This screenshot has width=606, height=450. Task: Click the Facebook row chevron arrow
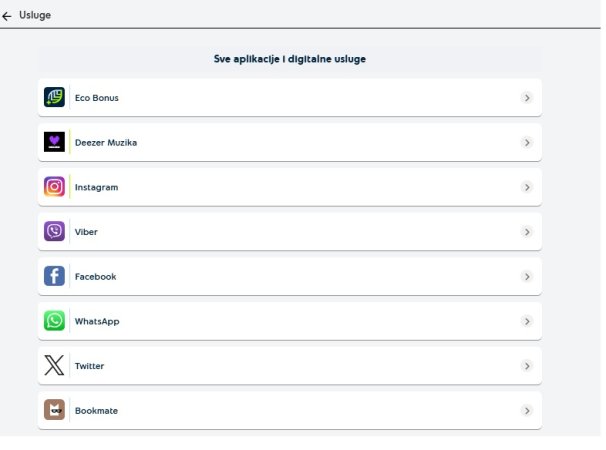tap(526, 276)
